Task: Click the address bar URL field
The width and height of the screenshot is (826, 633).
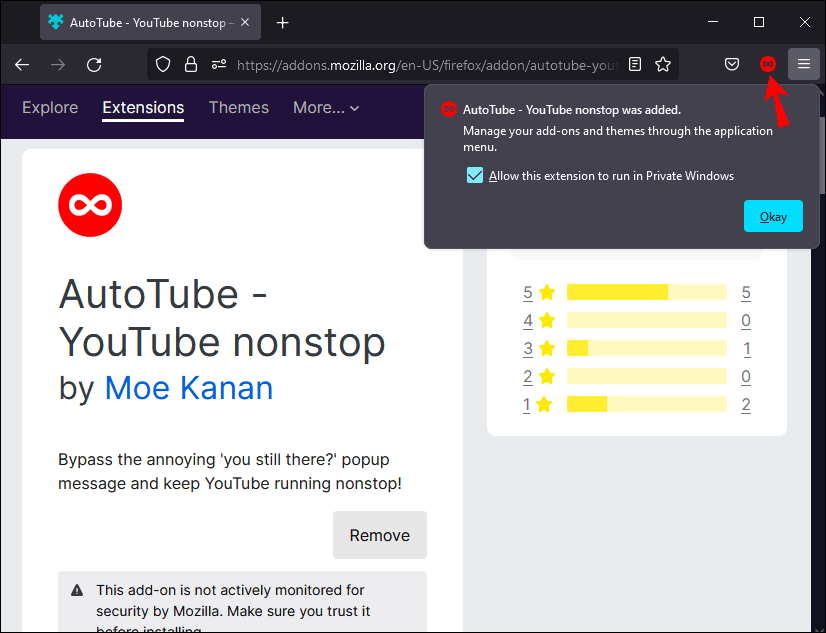Action: click(420, 64)
